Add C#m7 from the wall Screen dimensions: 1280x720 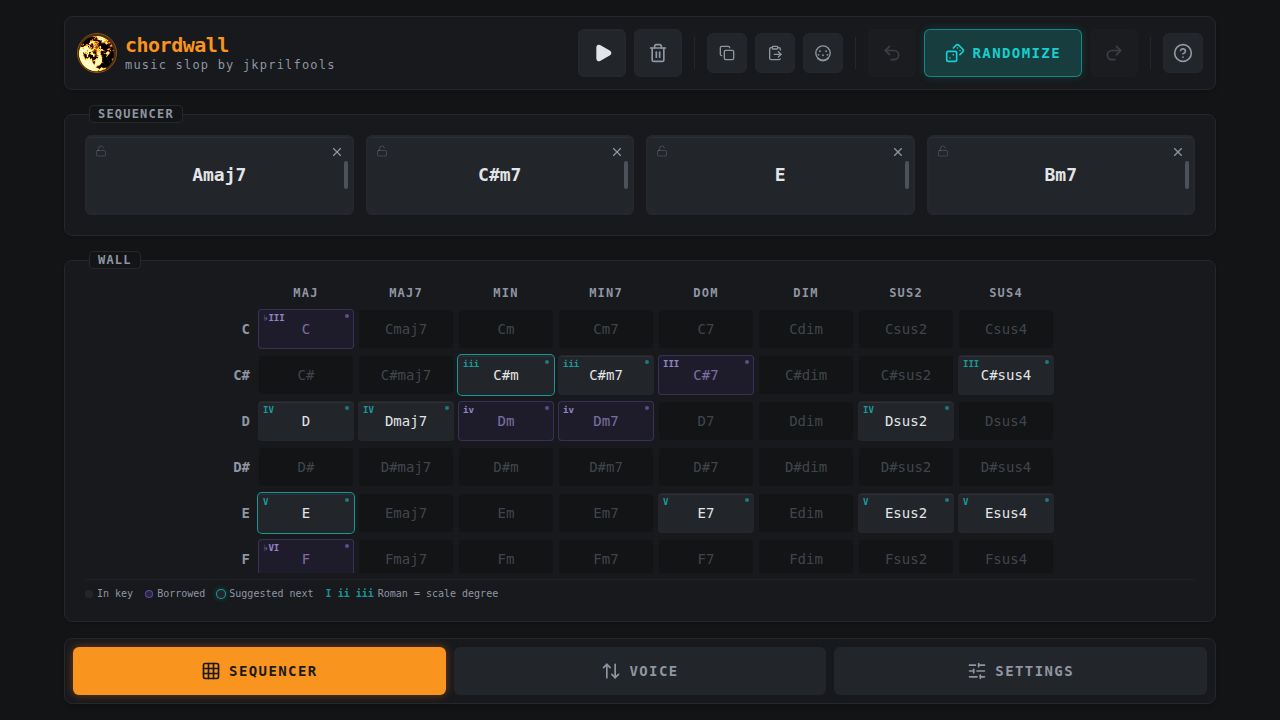(606, 375)
